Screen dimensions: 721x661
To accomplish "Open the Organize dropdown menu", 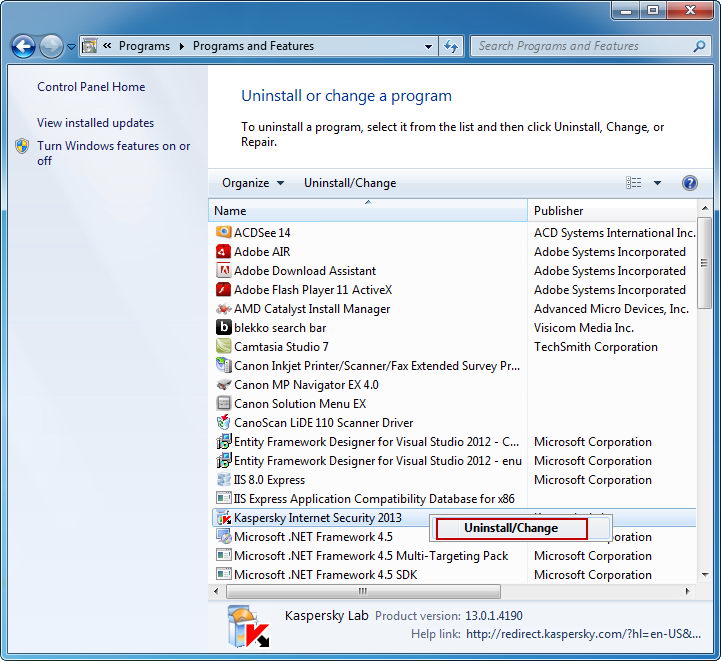I will pyautogui.click(x=252, y=183).
